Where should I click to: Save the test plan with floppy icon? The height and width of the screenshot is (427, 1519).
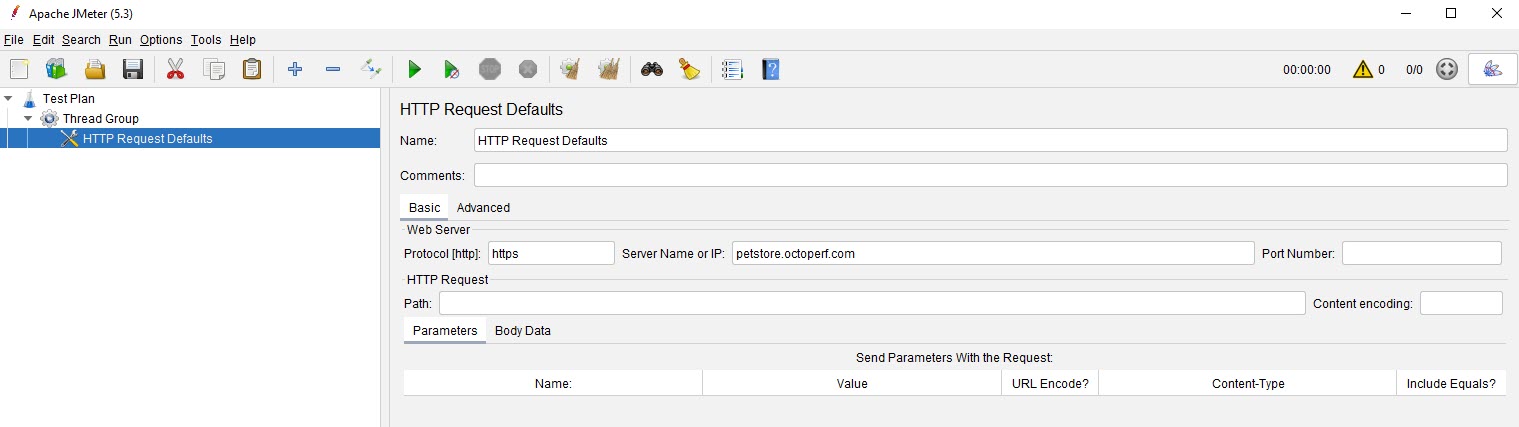click(133, 69)
